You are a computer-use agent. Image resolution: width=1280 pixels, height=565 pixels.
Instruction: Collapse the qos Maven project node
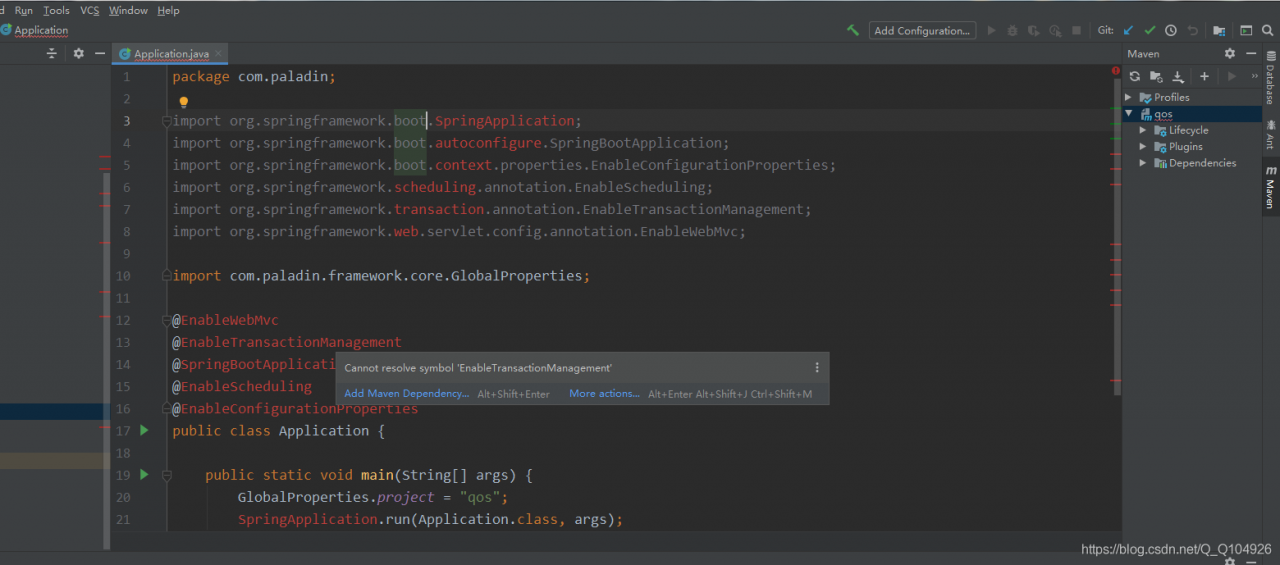point(1129,114)
